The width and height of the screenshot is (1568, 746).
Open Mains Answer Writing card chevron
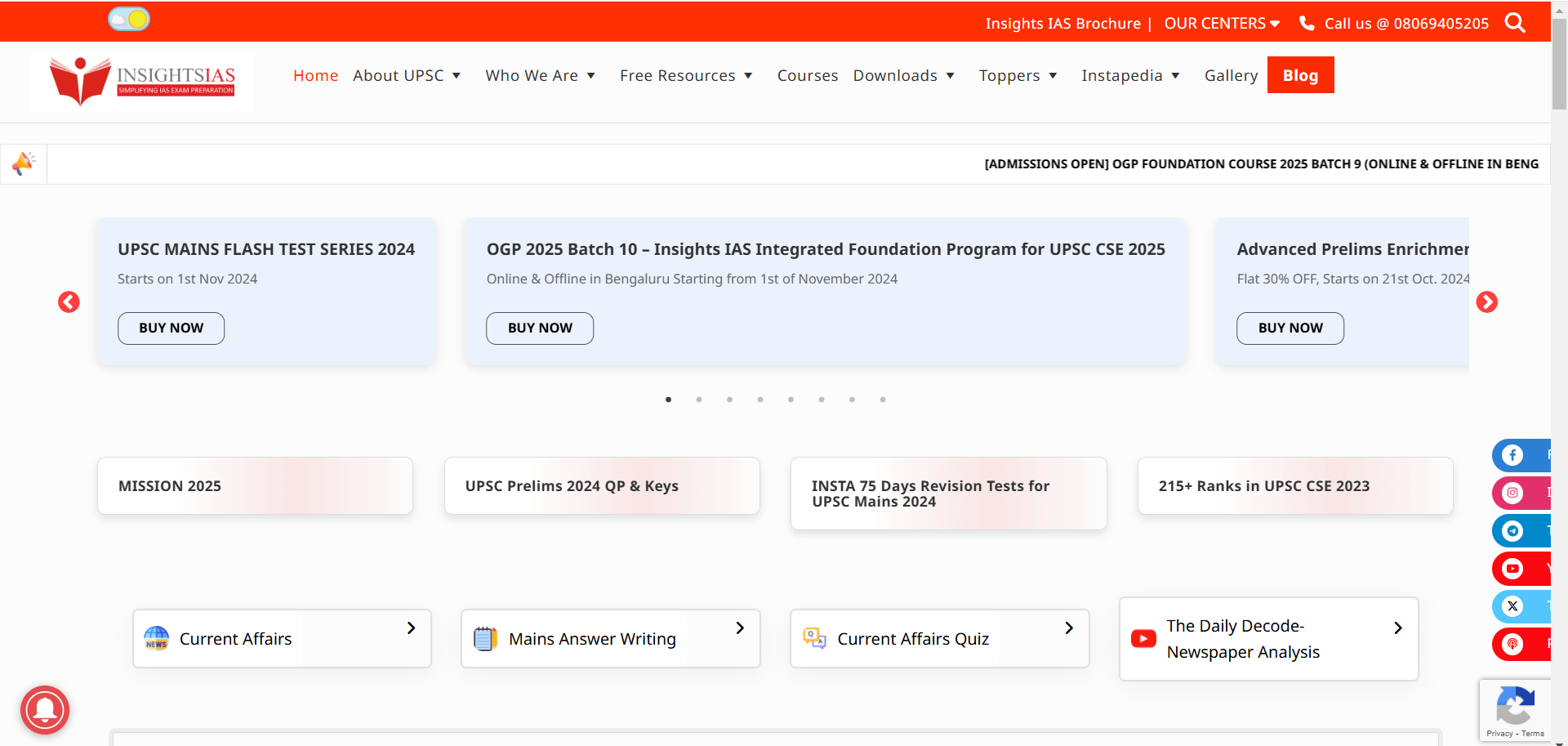coord(740,628)
